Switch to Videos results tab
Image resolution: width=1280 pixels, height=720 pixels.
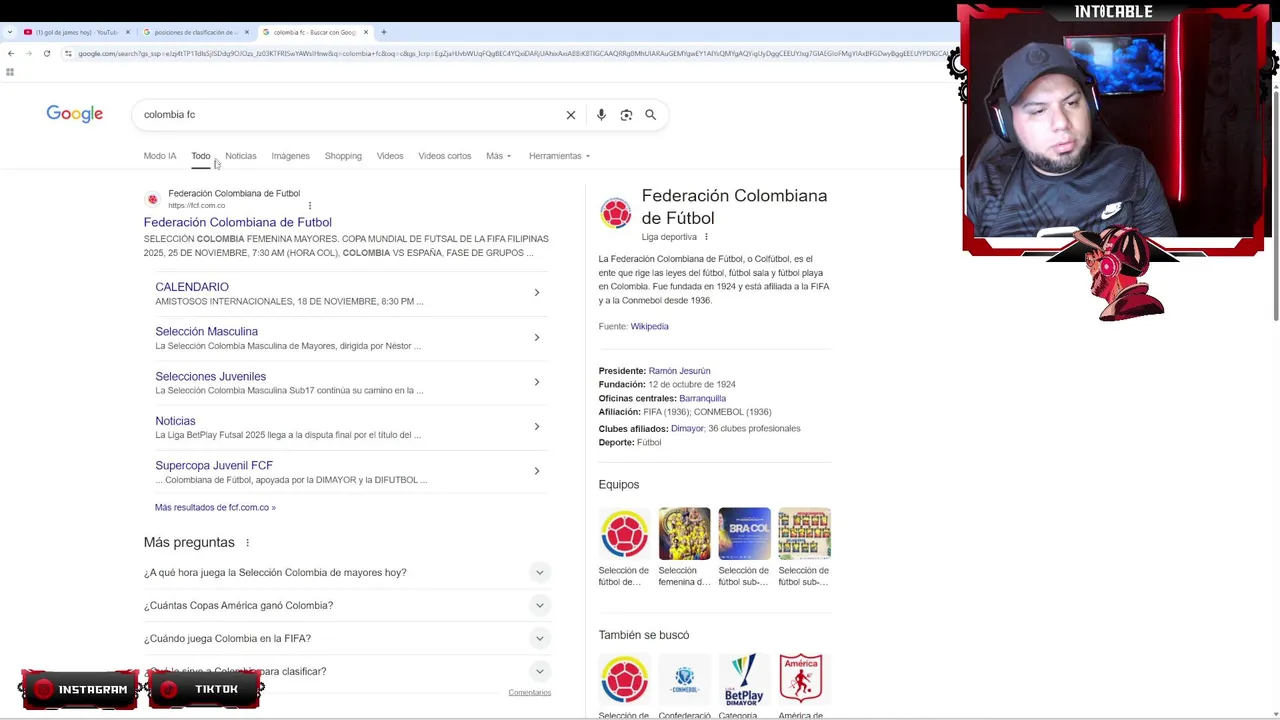(x=390, y=156)
